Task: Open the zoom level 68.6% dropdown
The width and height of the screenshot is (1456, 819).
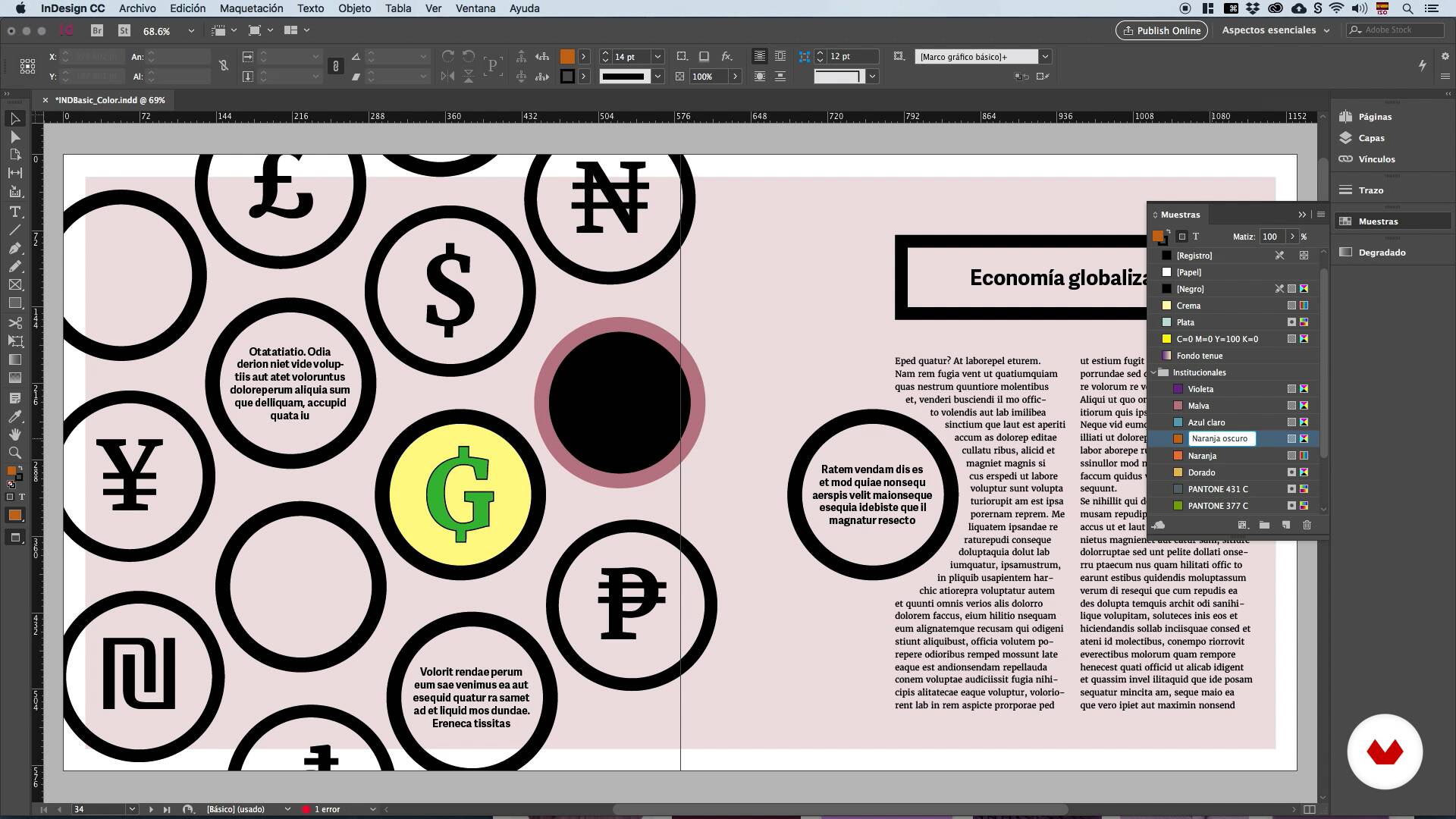Action: pyautogui.click(x=191, y=31)
